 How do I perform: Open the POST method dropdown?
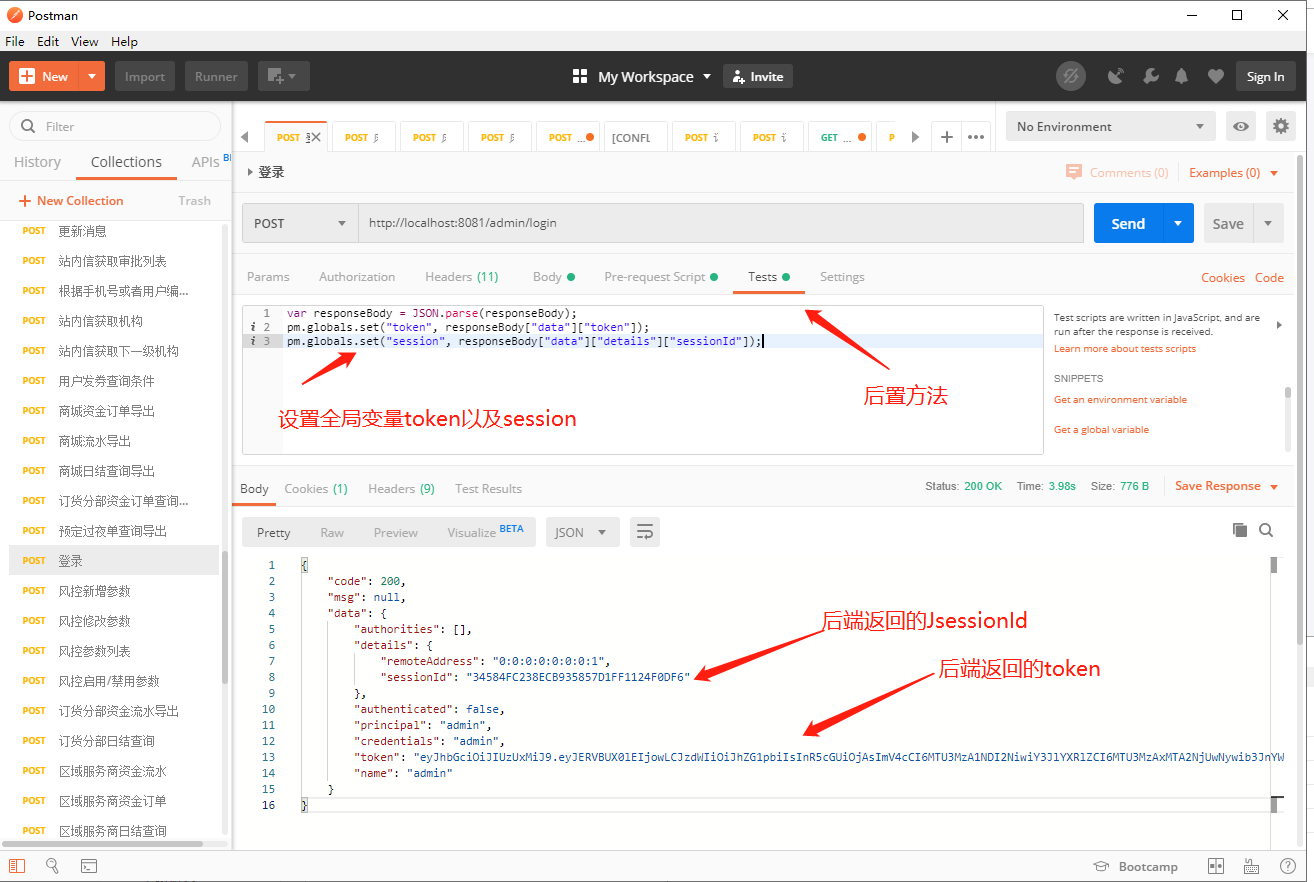(300, 222)
